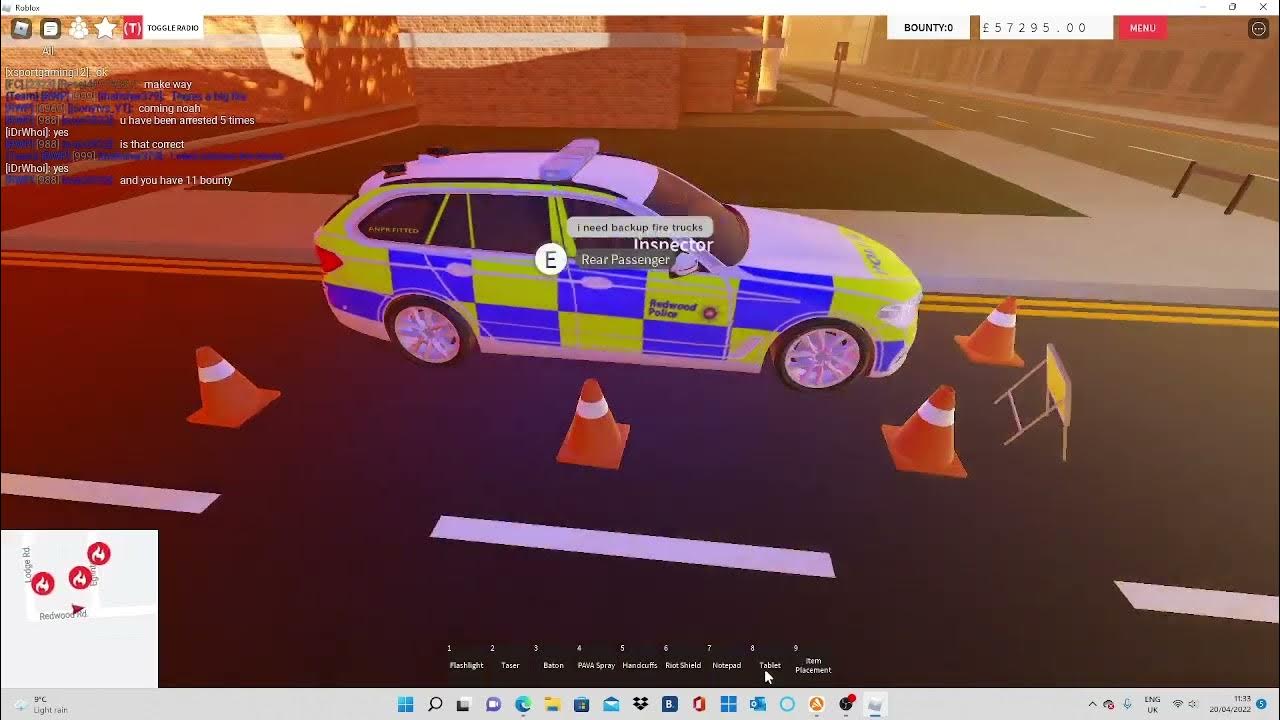
Task: Equip the Taser from hotbar
Action: 510,658
